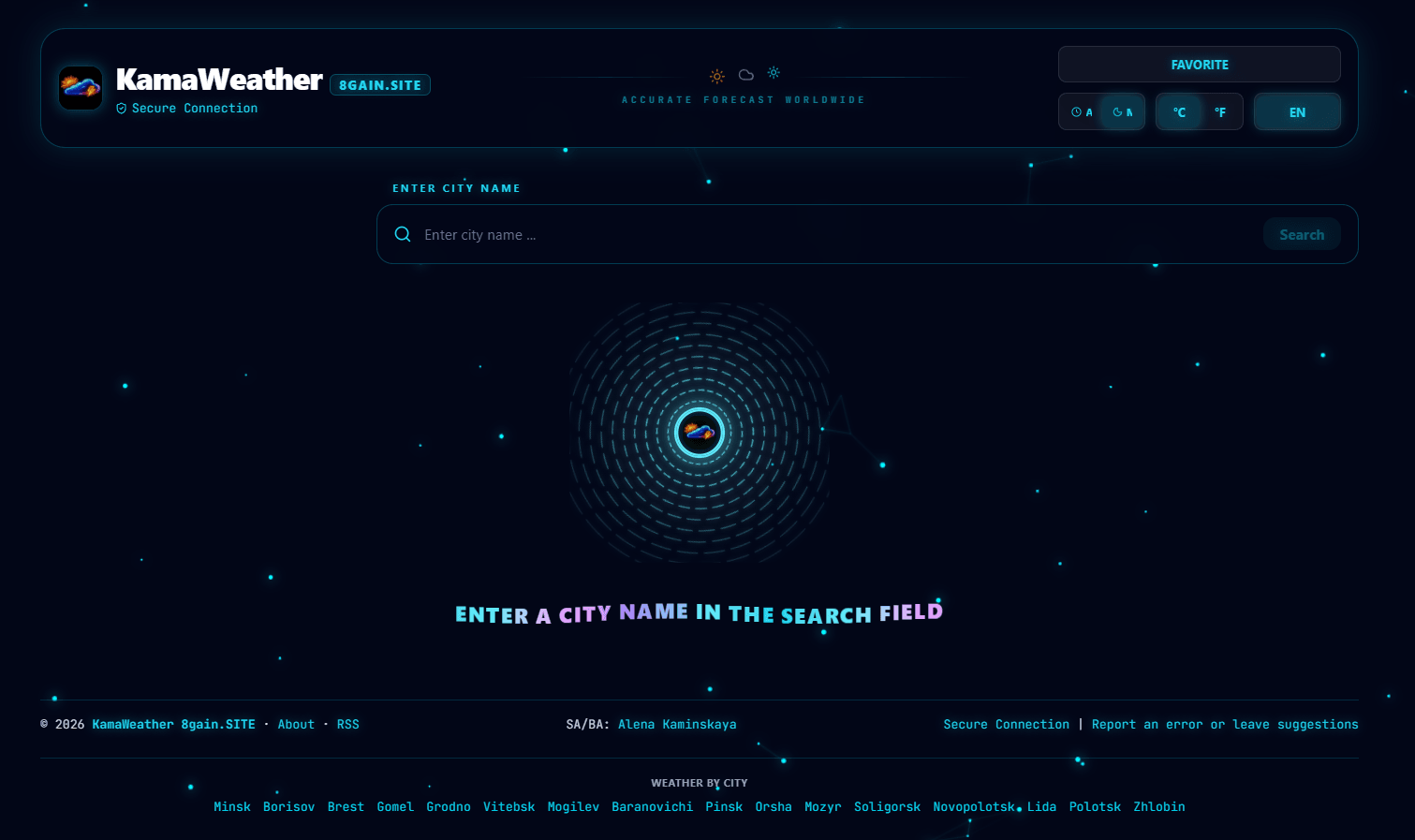Select Celsius temperature units
Image resolution: width=1415 pixels, height=840 pixels.
click(x=1179, y=112)
